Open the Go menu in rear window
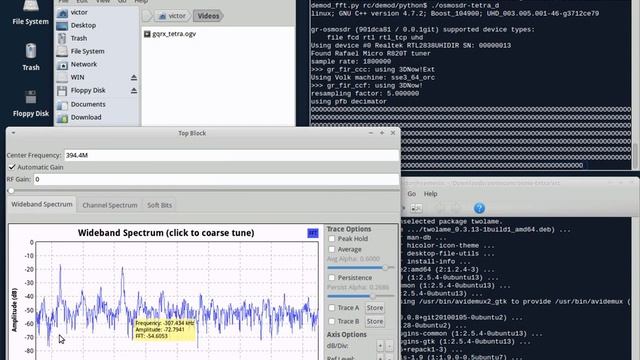 (x=411, y=194)
